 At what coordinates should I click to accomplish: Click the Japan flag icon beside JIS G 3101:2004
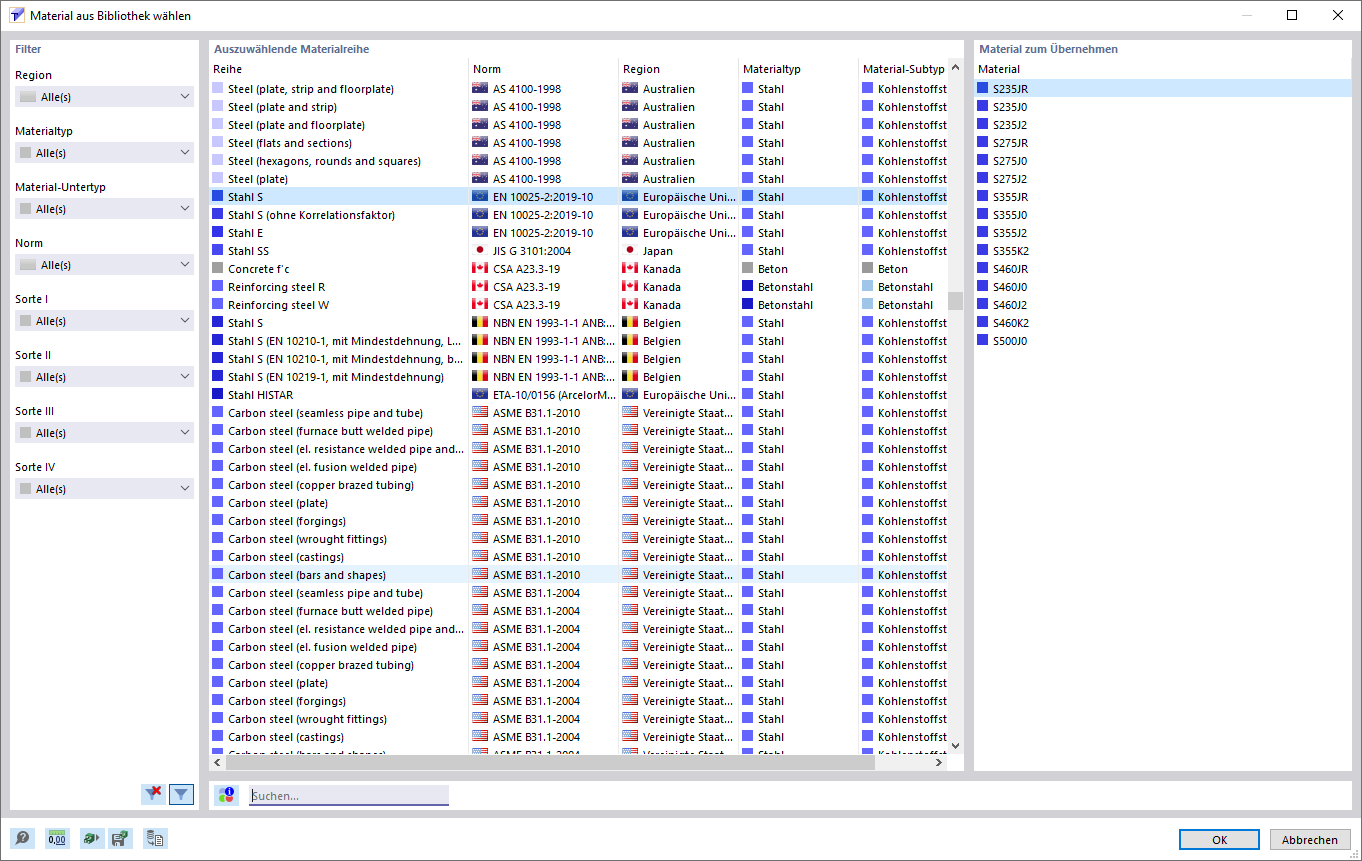coord(480,251)
